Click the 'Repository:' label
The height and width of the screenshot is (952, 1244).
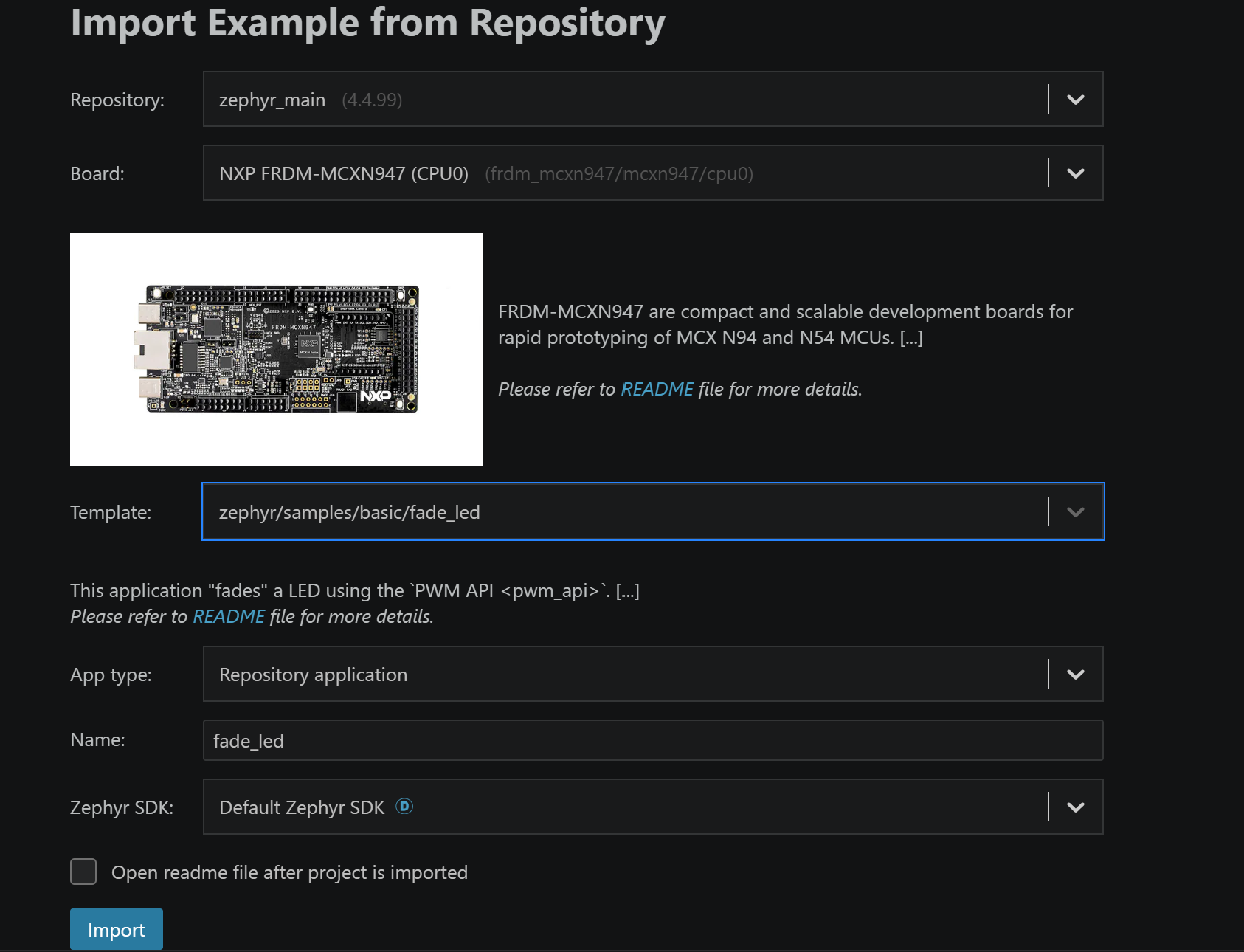[x=117, y=100]
